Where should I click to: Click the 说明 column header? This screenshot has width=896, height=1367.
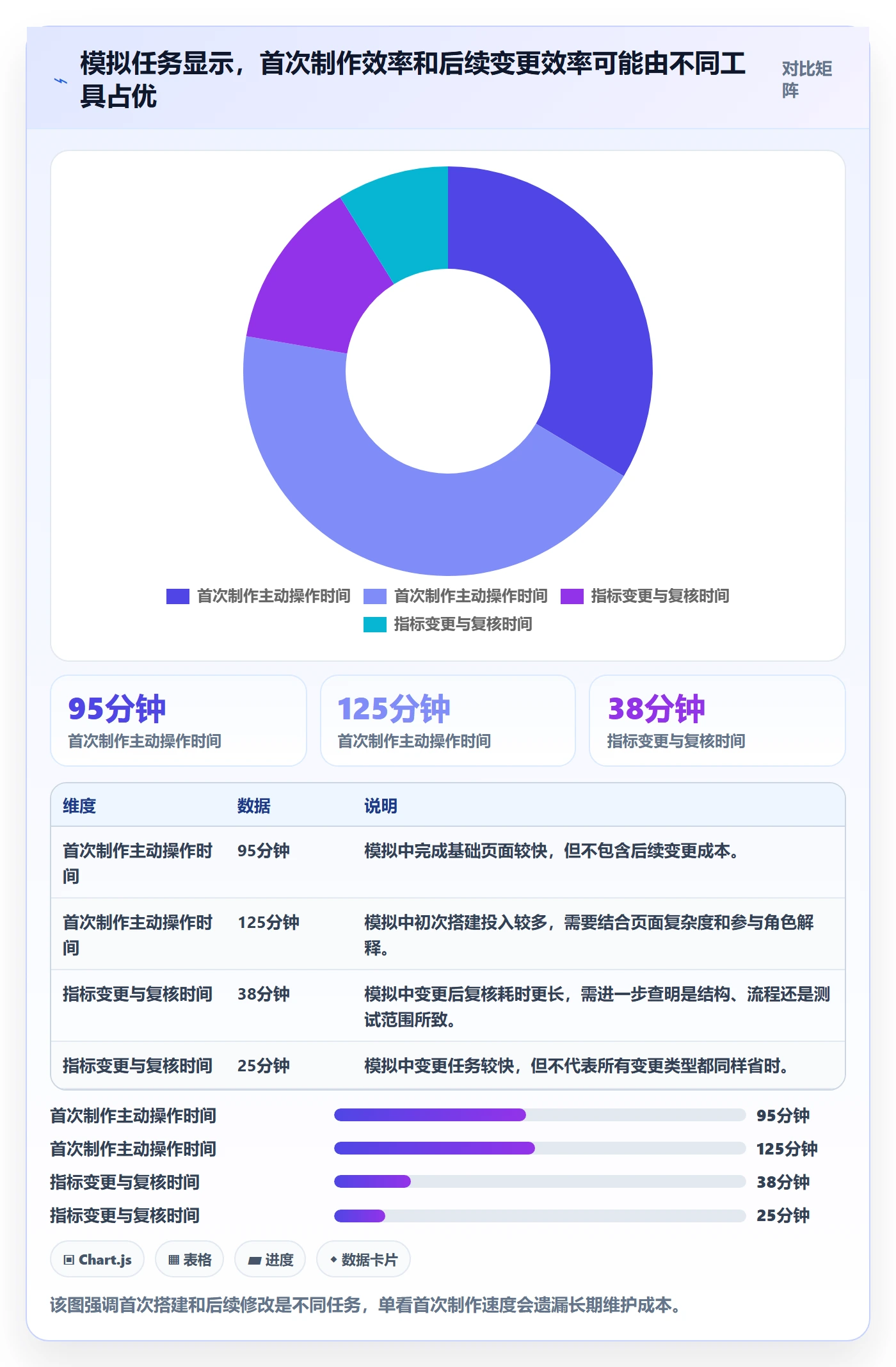(381, 806)
